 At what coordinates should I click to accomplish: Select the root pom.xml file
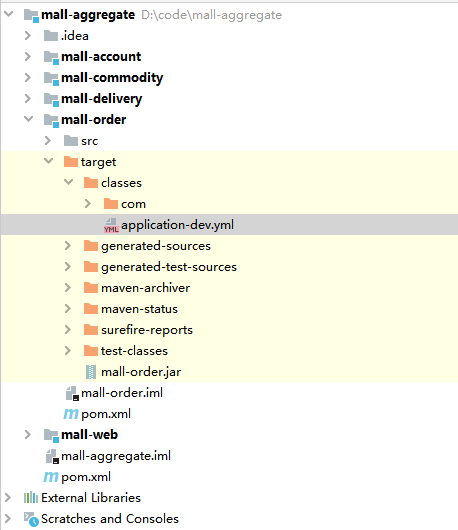coord(86,477)
